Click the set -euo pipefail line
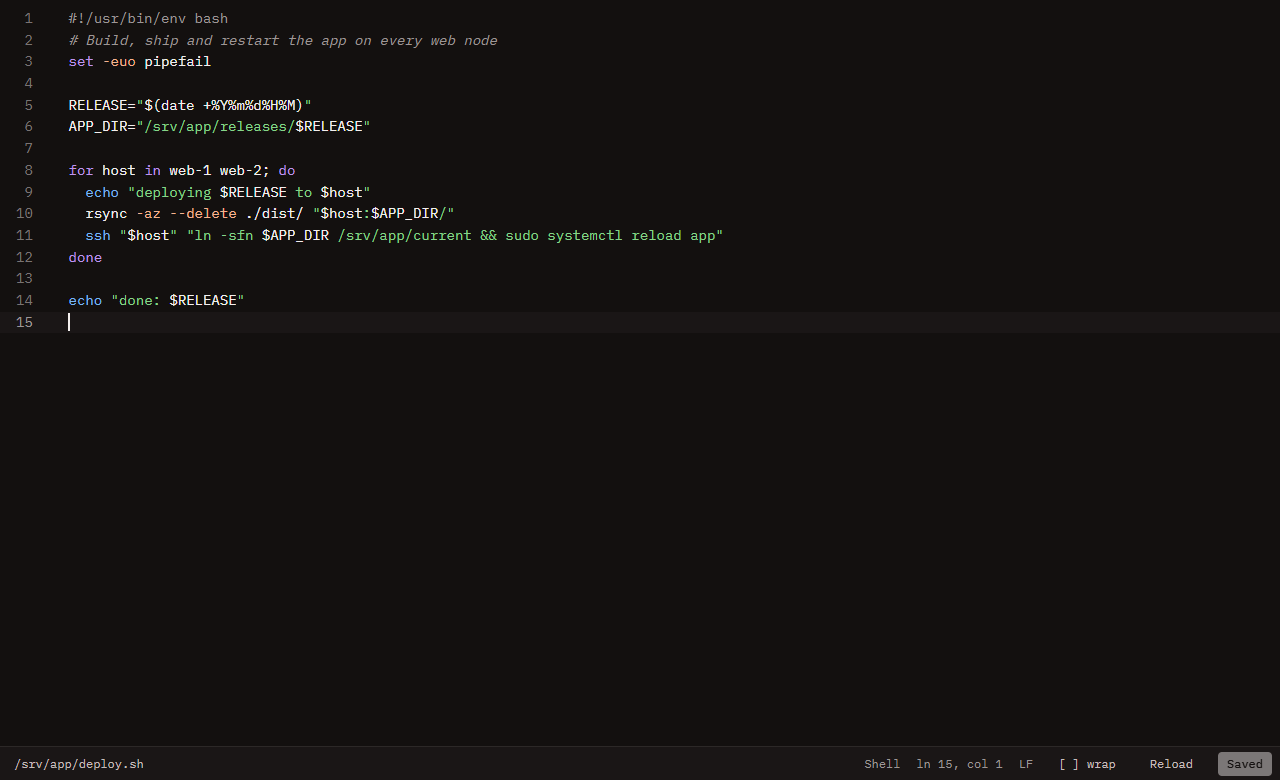 tap(140, 61)
